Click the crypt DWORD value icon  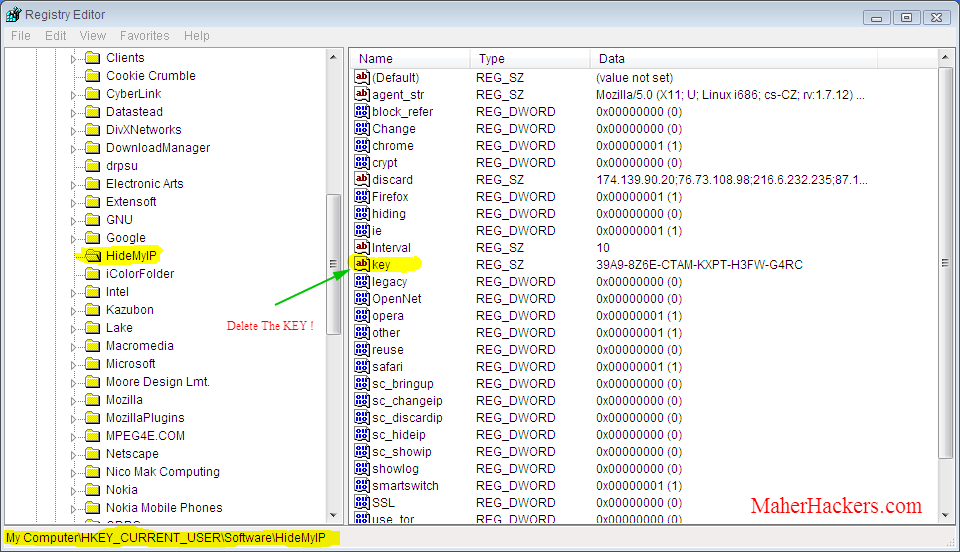[x=362, y=163]
